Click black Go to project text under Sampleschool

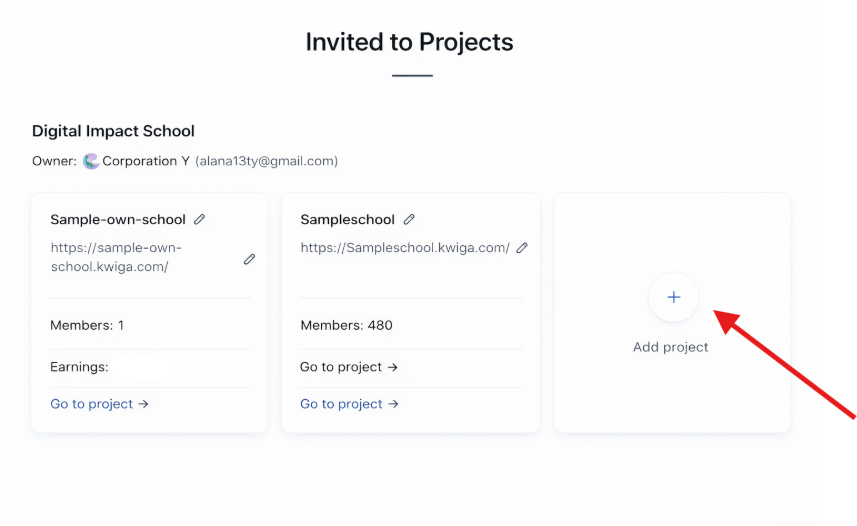[349, 367]
